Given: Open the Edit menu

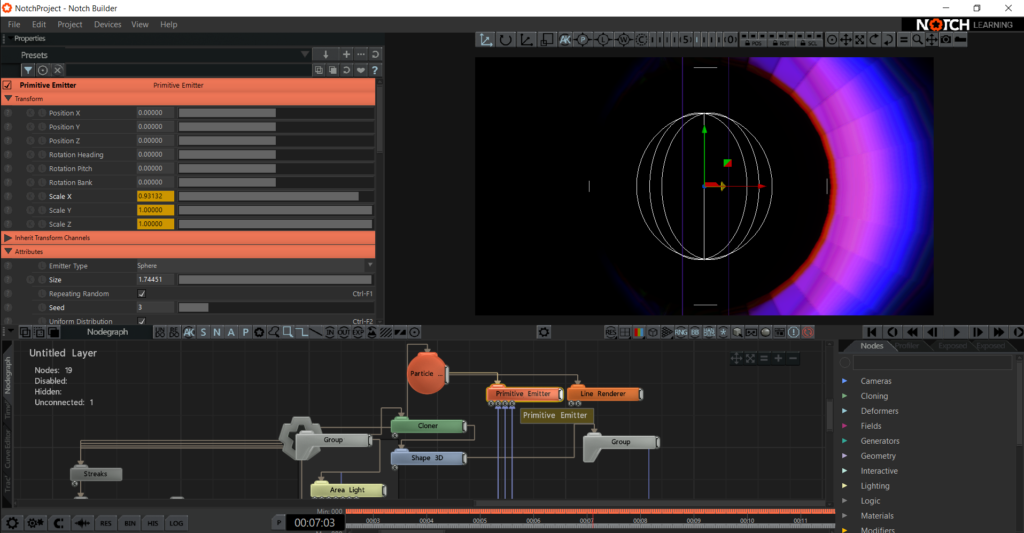Looking at the screenshot, I should [x=39, y=24].
